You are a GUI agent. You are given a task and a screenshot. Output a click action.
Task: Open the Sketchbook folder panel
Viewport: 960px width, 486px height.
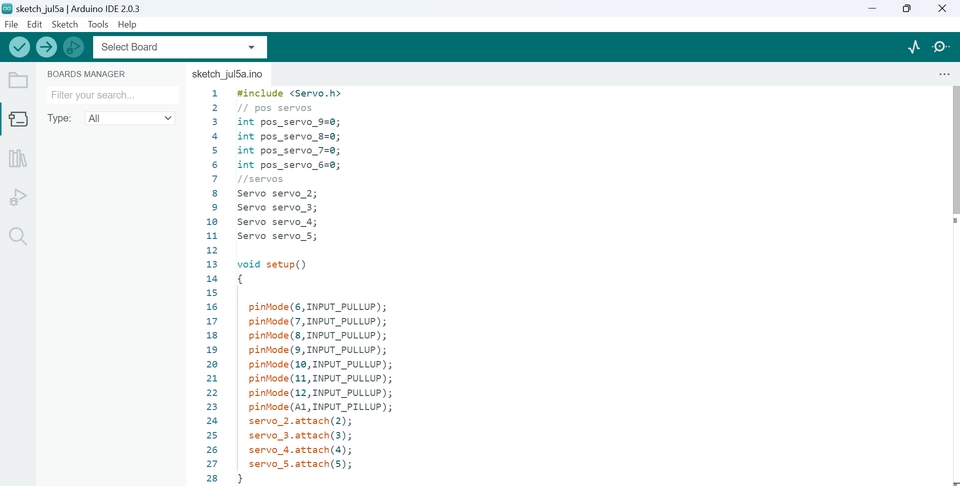point(18,80)
